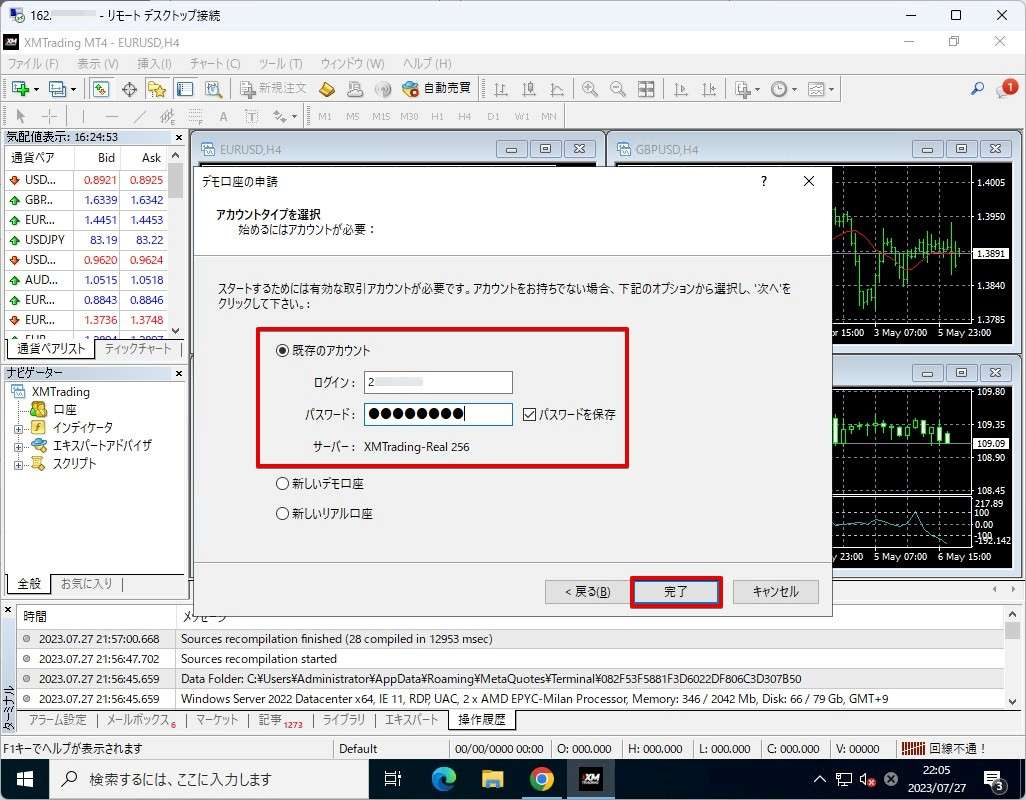Open Microsoft Edge from the taskbar
The image size is (1026, 800).
tap(444, 779)
